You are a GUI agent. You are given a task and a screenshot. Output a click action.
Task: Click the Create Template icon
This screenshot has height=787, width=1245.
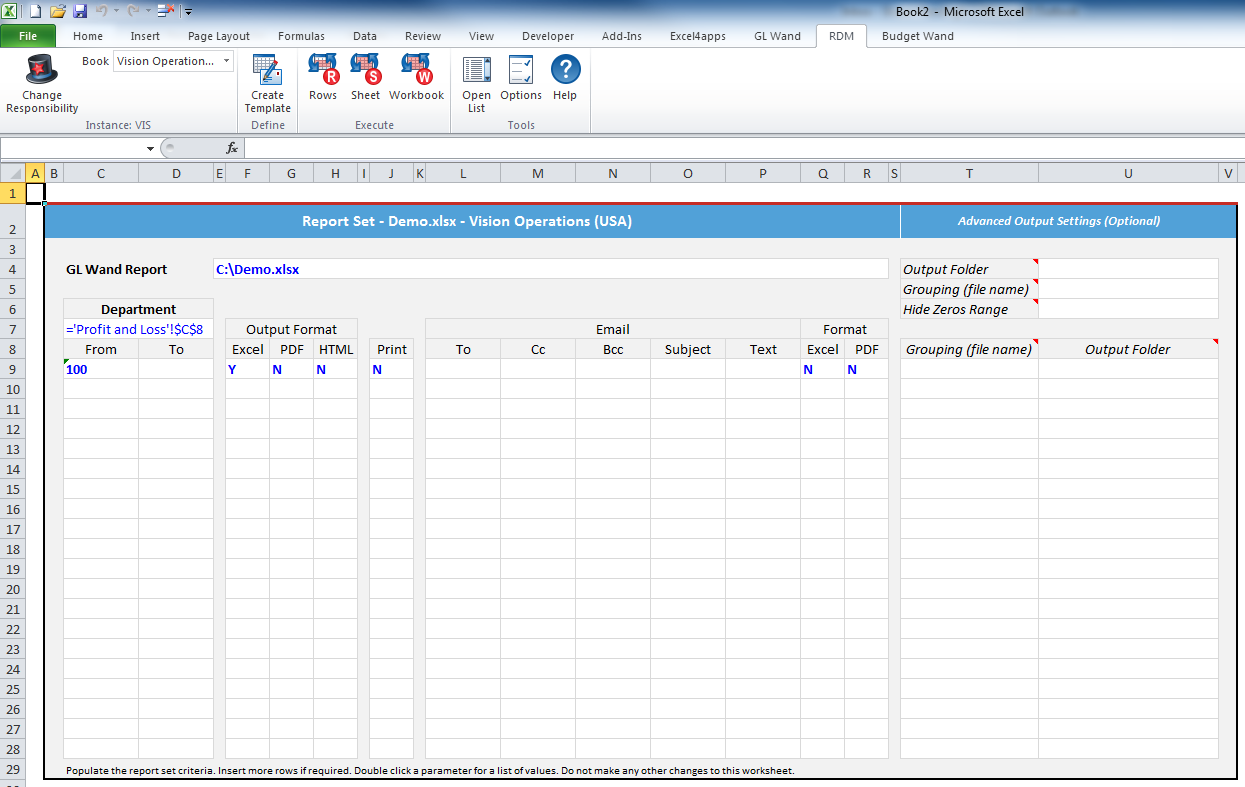pos(267,70)
